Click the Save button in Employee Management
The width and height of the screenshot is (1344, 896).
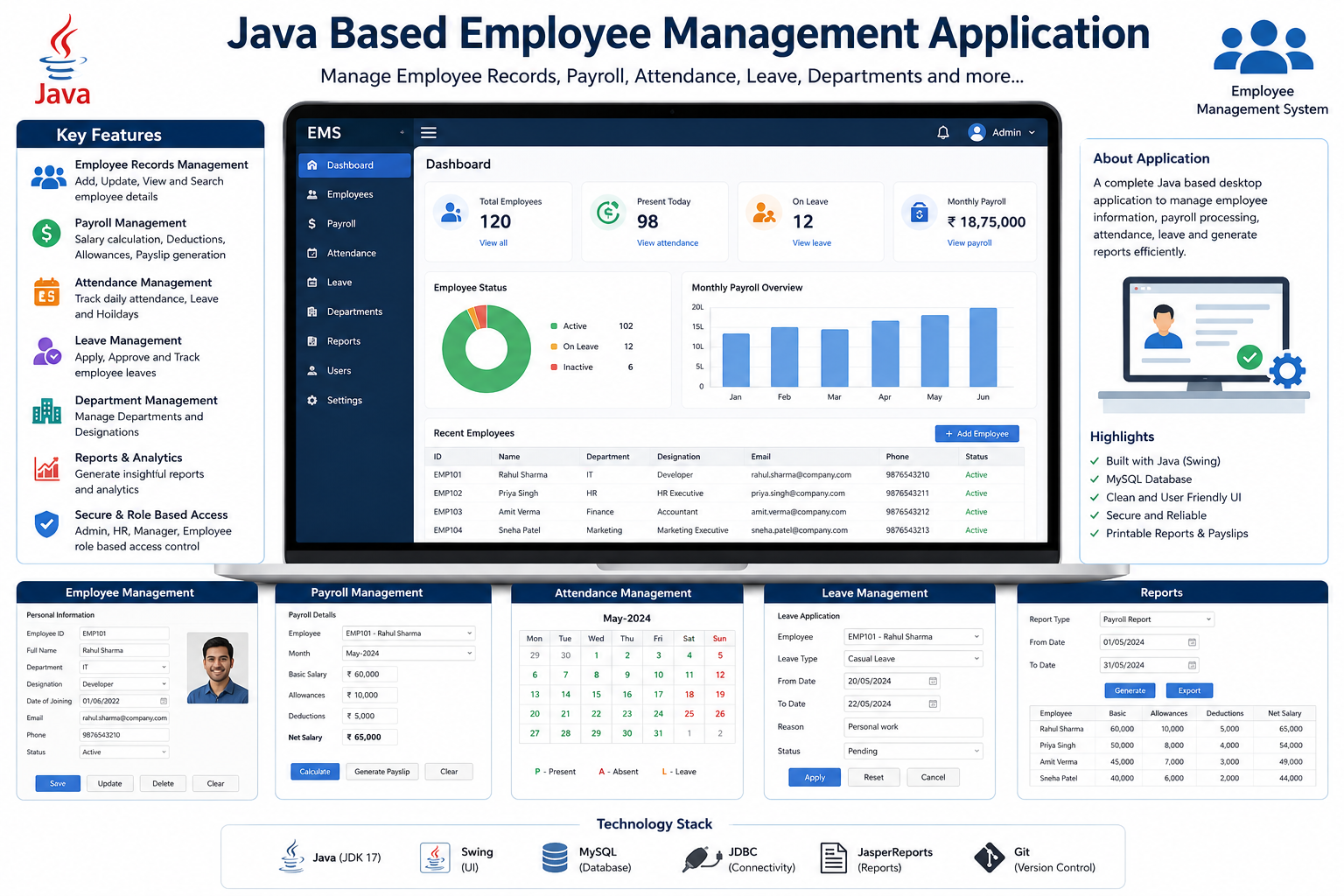click(58, 784)
